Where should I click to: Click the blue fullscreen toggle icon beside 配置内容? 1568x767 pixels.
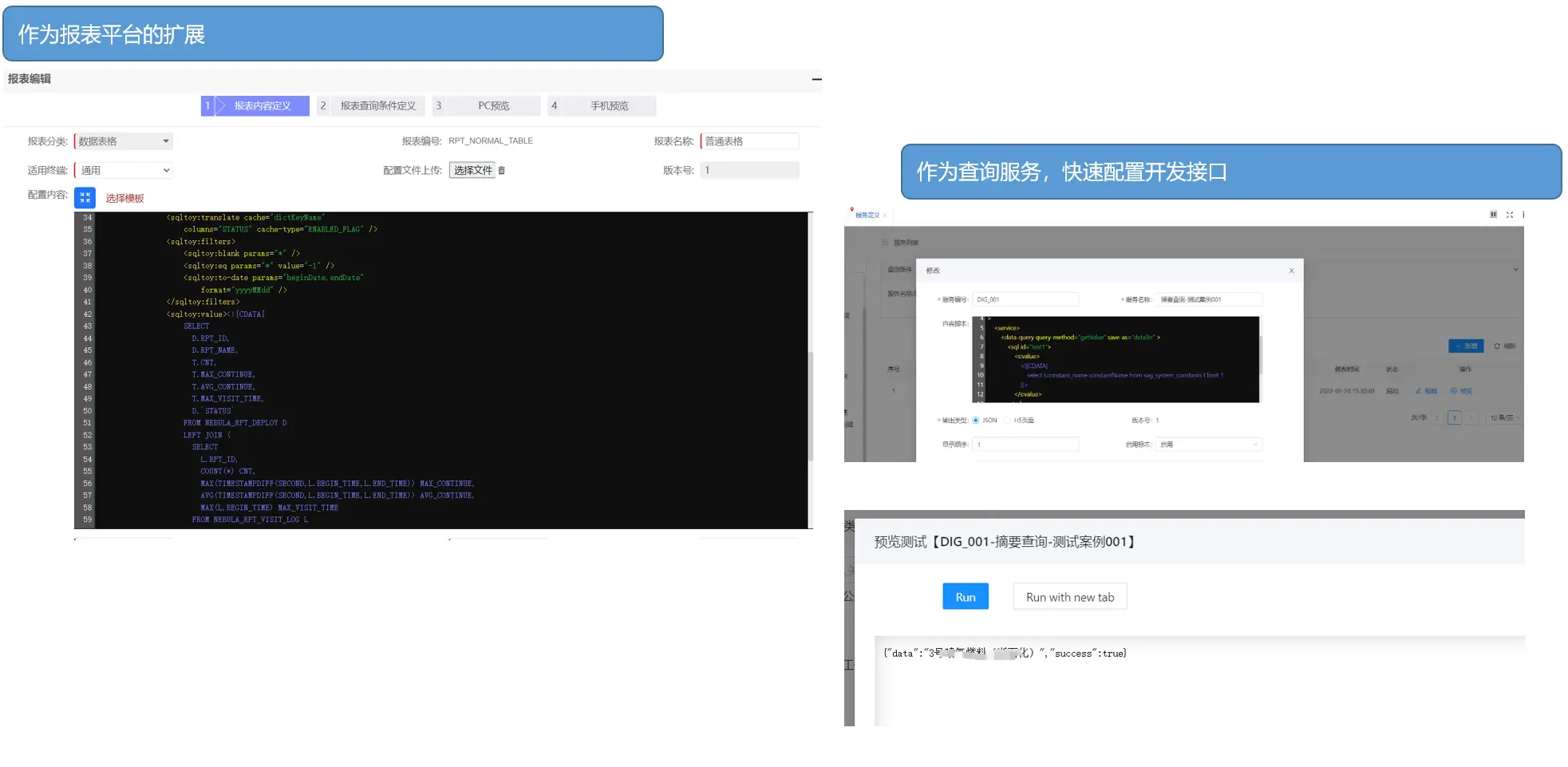(x=85, y=198)
